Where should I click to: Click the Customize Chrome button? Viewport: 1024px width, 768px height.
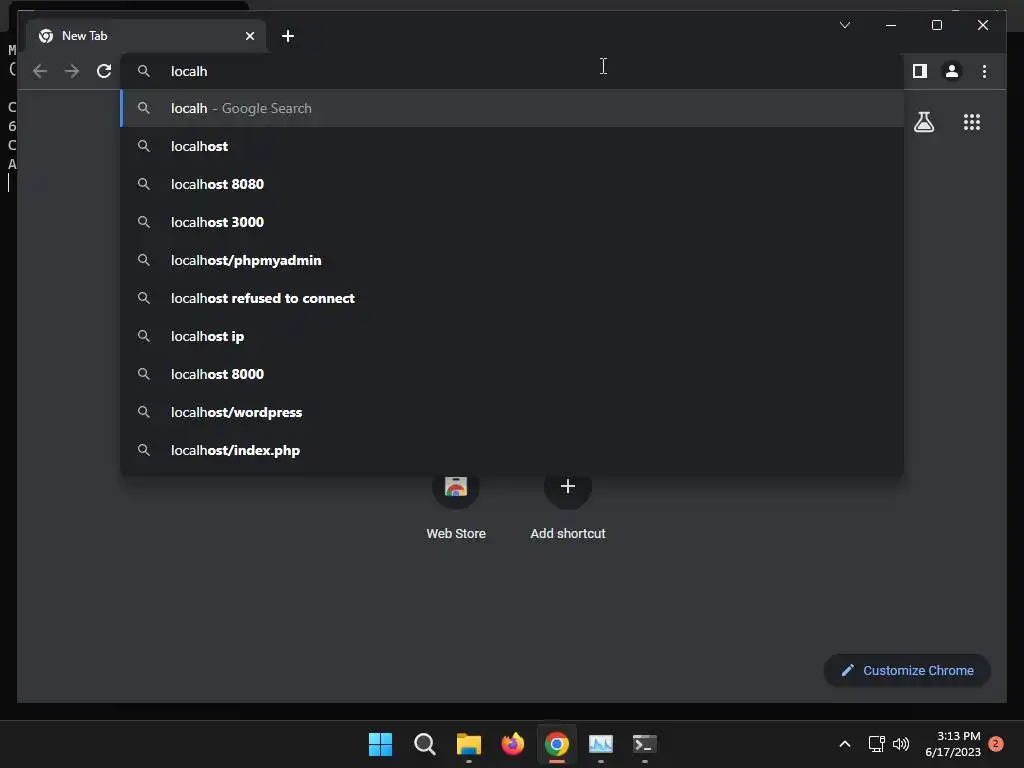(907, 671)
